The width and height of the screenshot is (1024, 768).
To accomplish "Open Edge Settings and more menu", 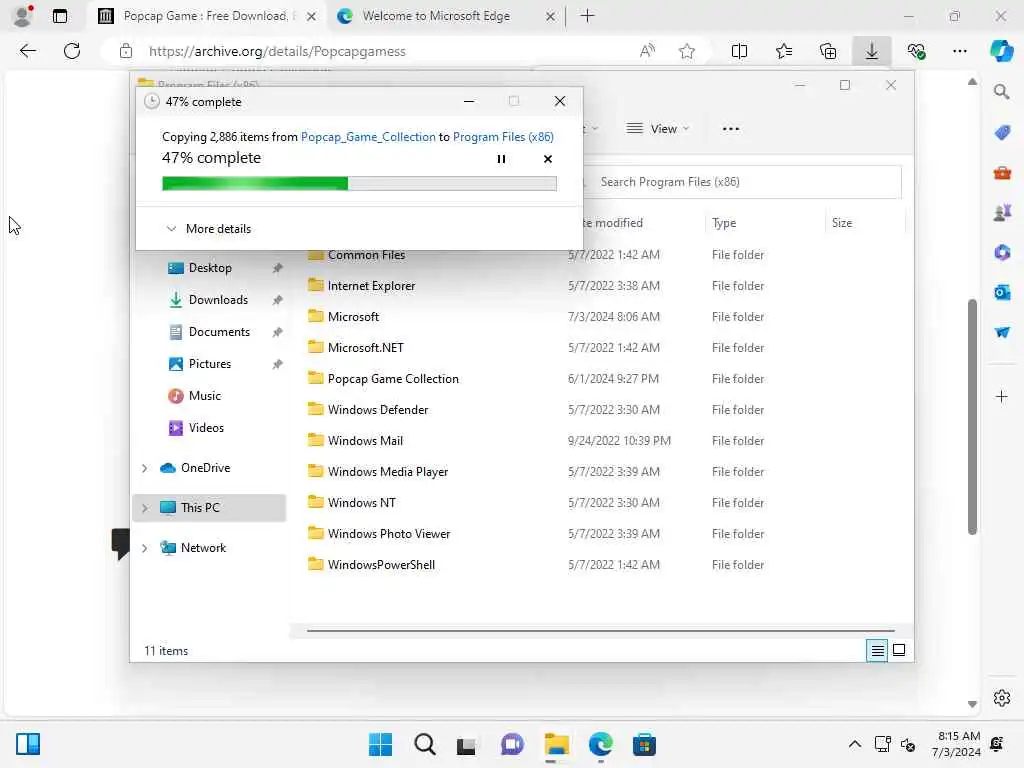I will pyautogui.click(x=959, y=51).
